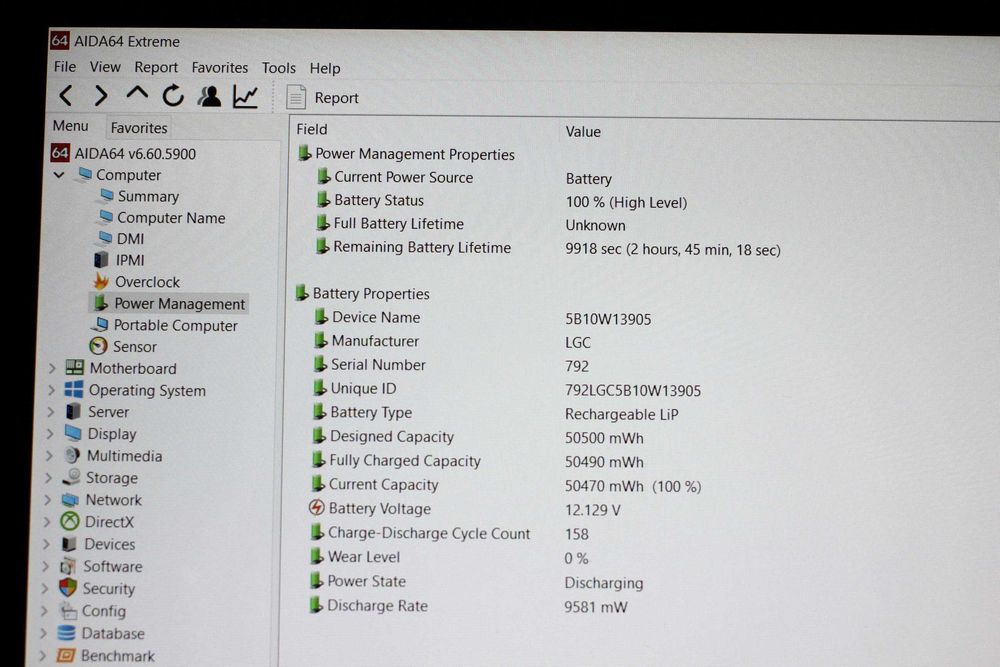The height and width of the screenshot is (667, 1000).
Task: Open the Favorites menu in the menu bar
Action: (220, 68)
